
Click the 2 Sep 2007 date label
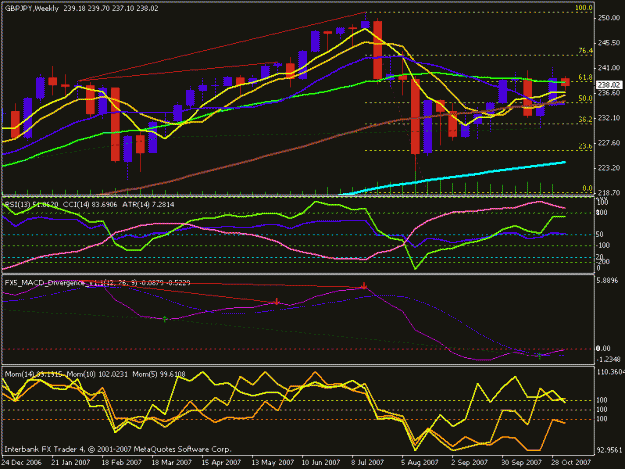click(469, 463)
